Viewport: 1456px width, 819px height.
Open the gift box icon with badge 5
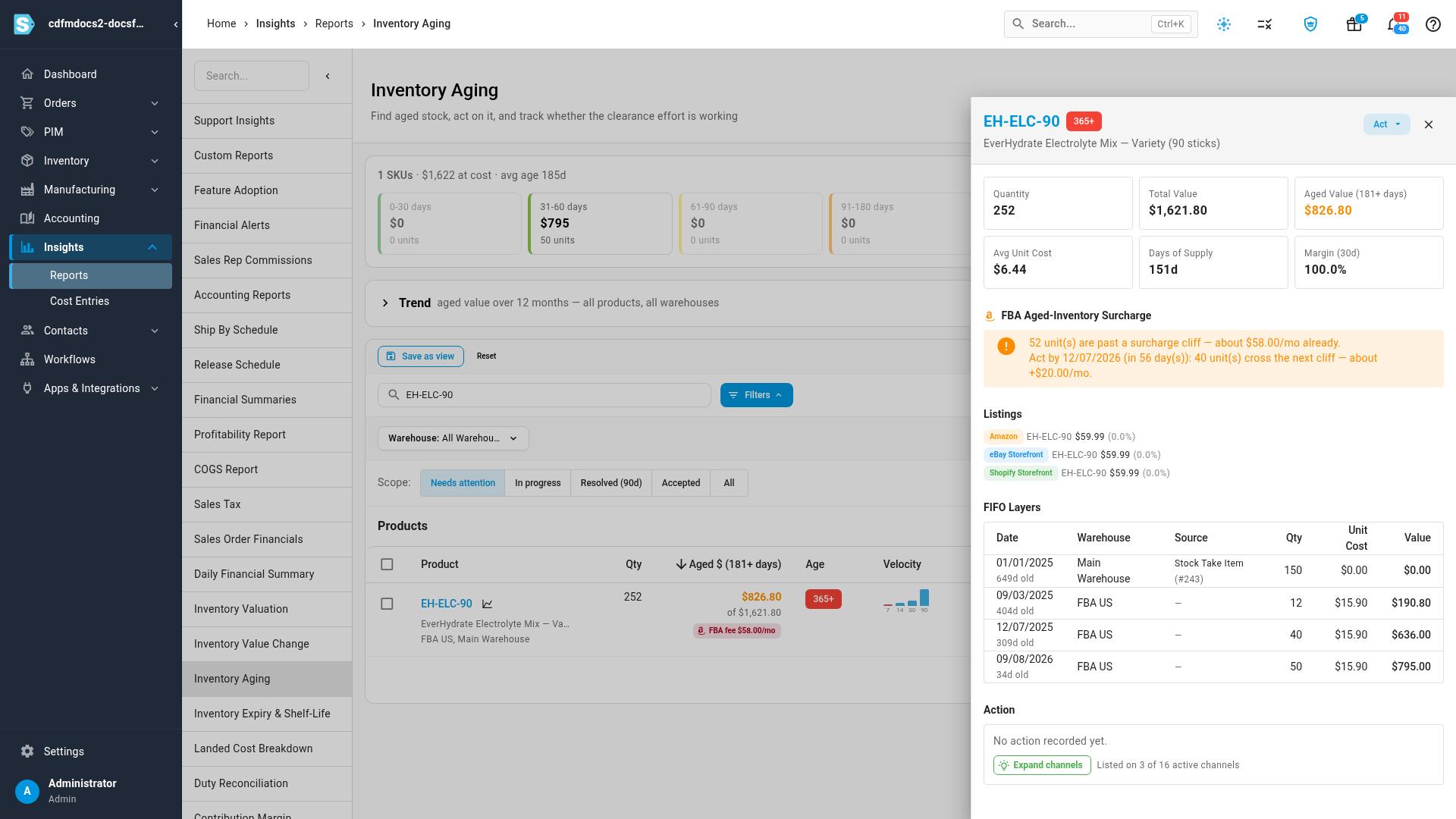click(x=1354, y=24)
